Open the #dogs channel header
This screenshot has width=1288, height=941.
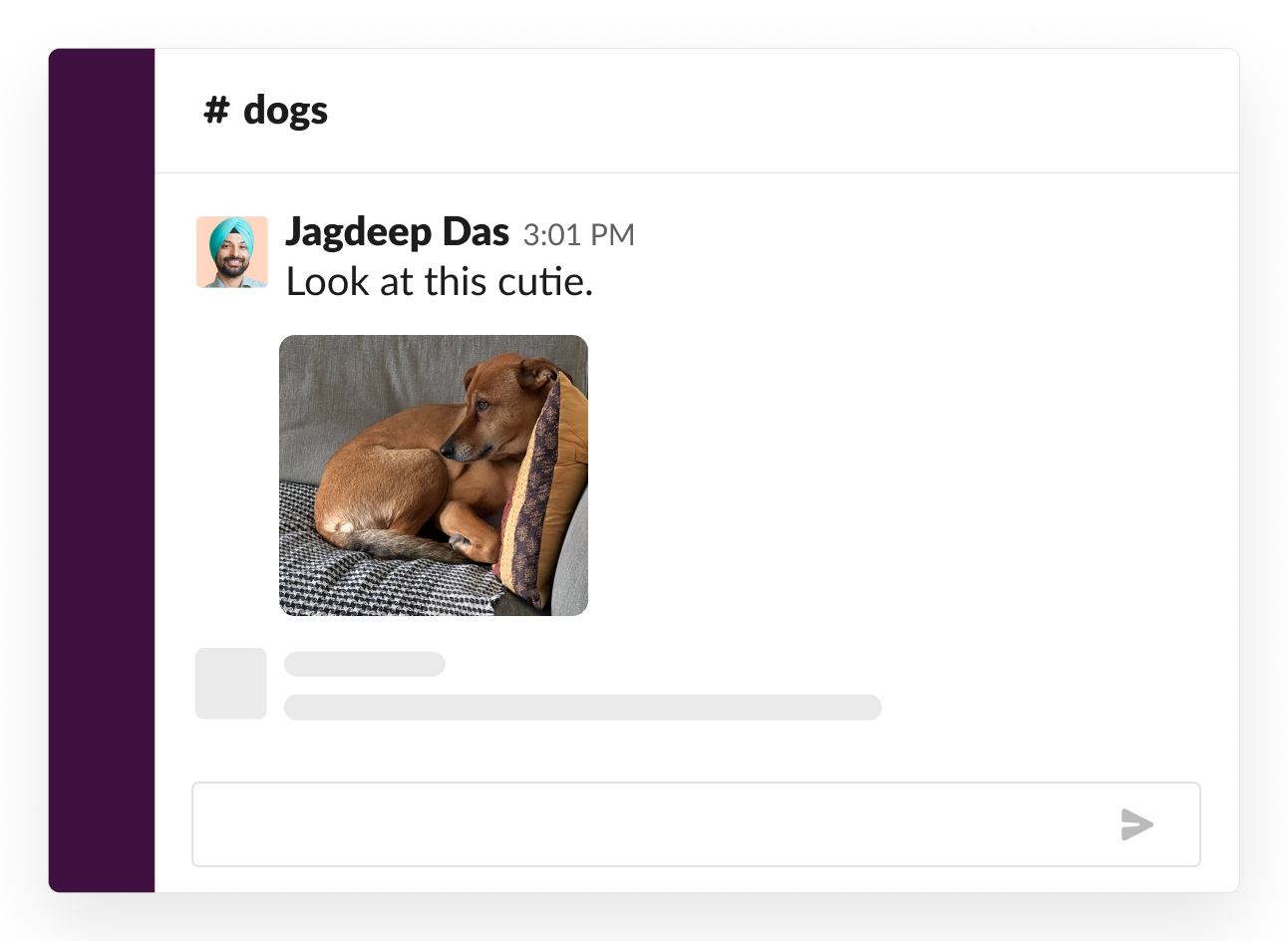[x=264, y=111]
